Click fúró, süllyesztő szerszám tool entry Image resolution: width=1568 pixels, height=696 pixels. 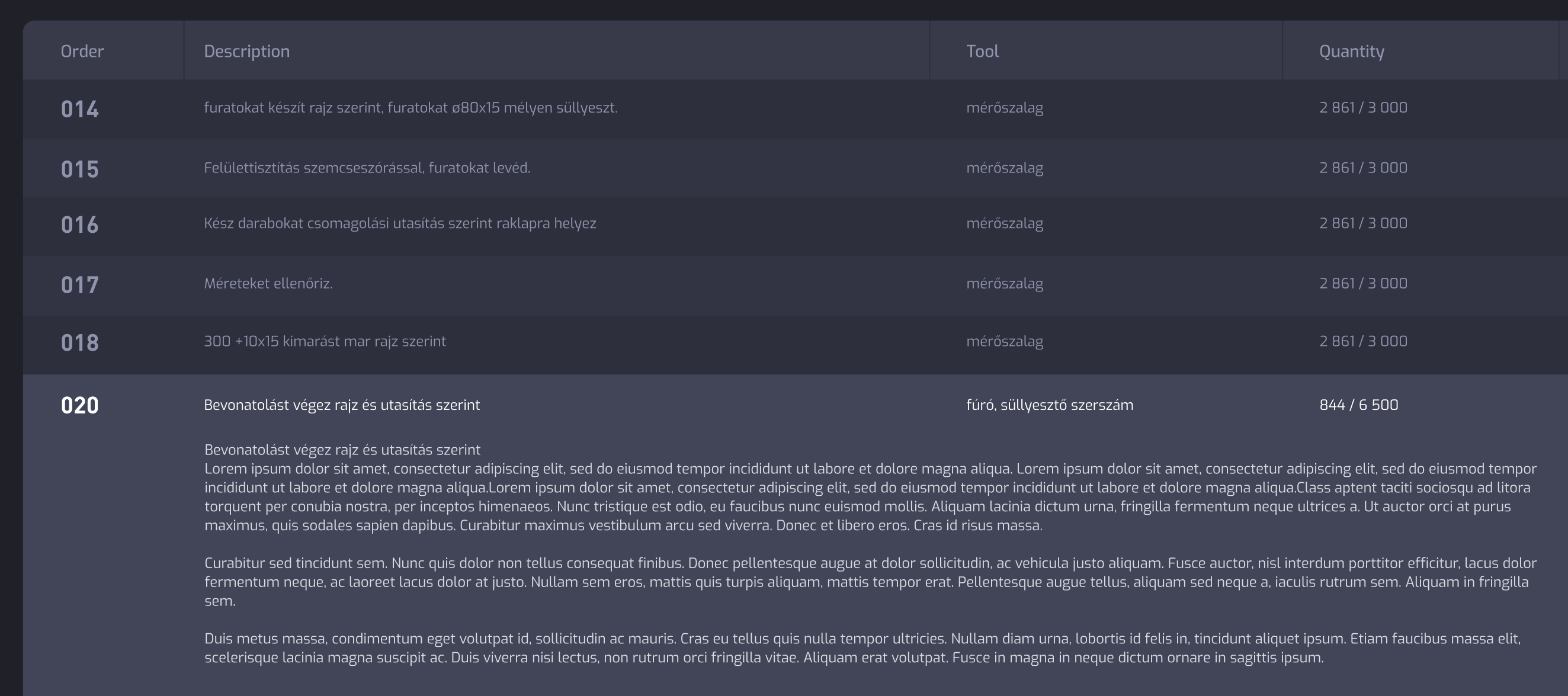pos(1050,404)
